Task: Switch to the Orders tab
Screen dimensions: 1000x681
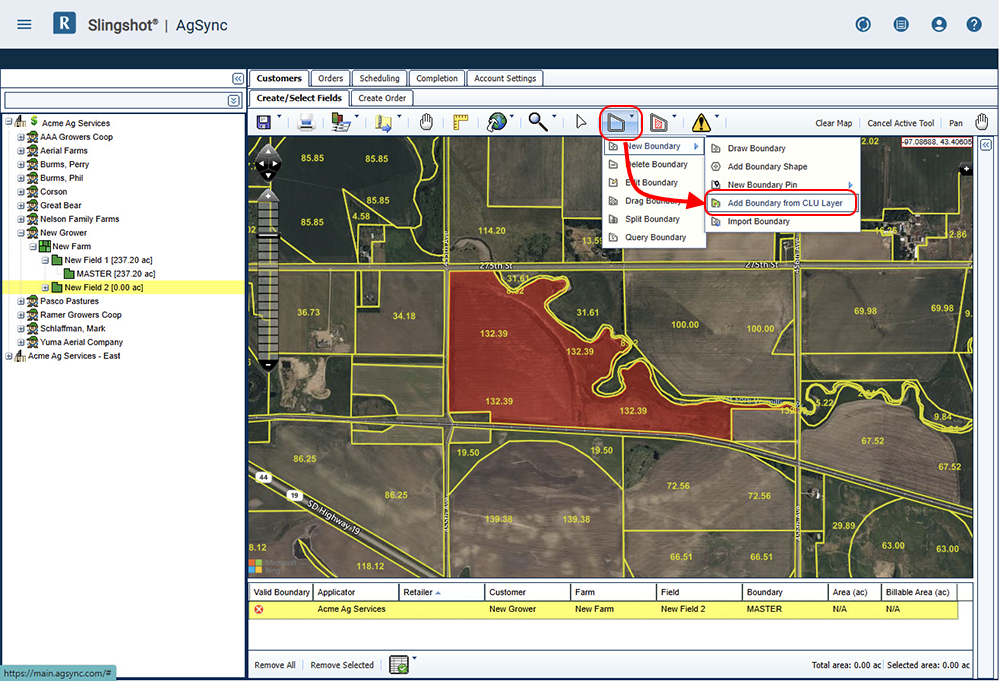Action: pyautogui.click(x=330, y=78)
